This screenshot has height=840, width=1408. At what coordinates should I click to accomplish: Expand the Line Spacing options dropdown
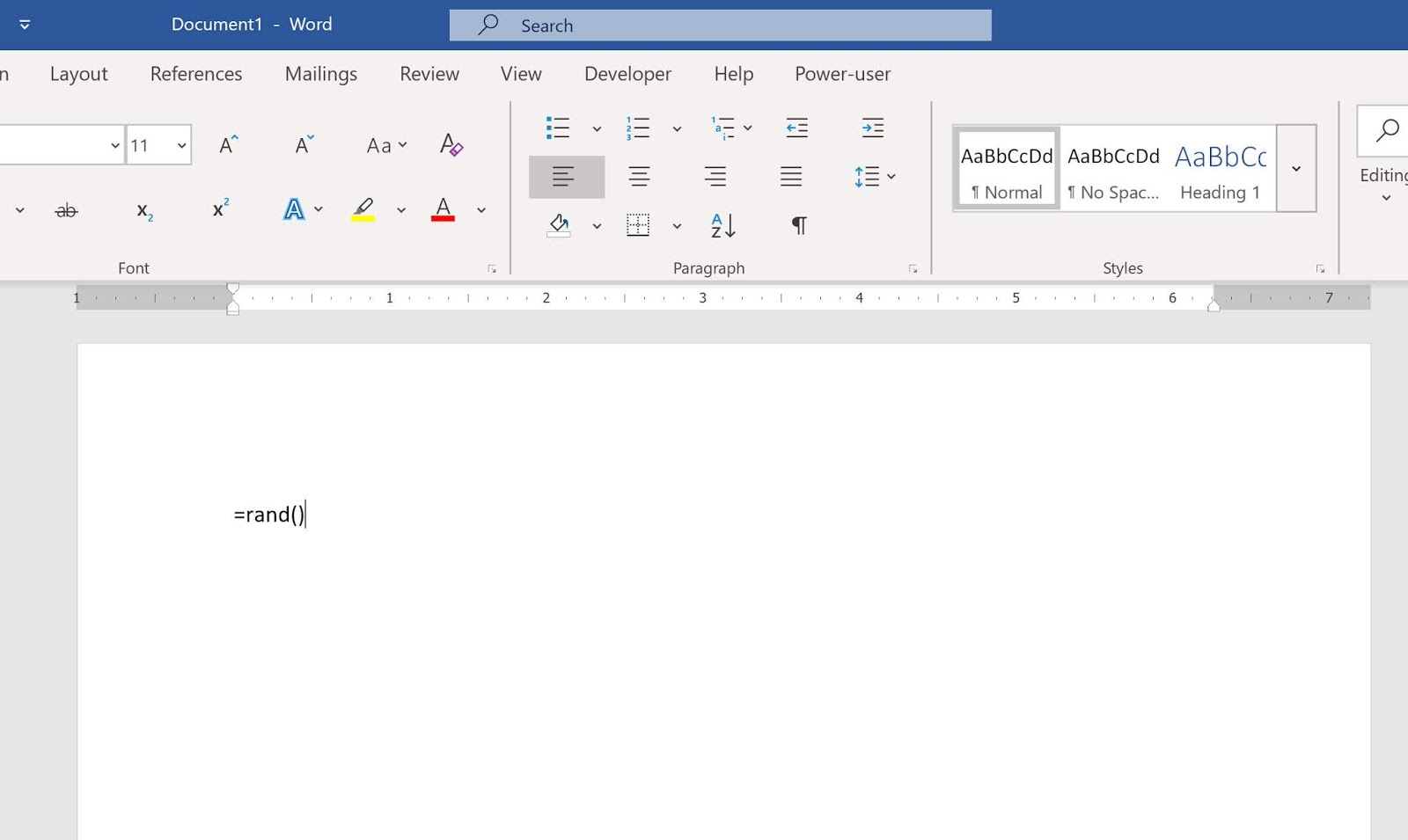[x=891, y=176]
